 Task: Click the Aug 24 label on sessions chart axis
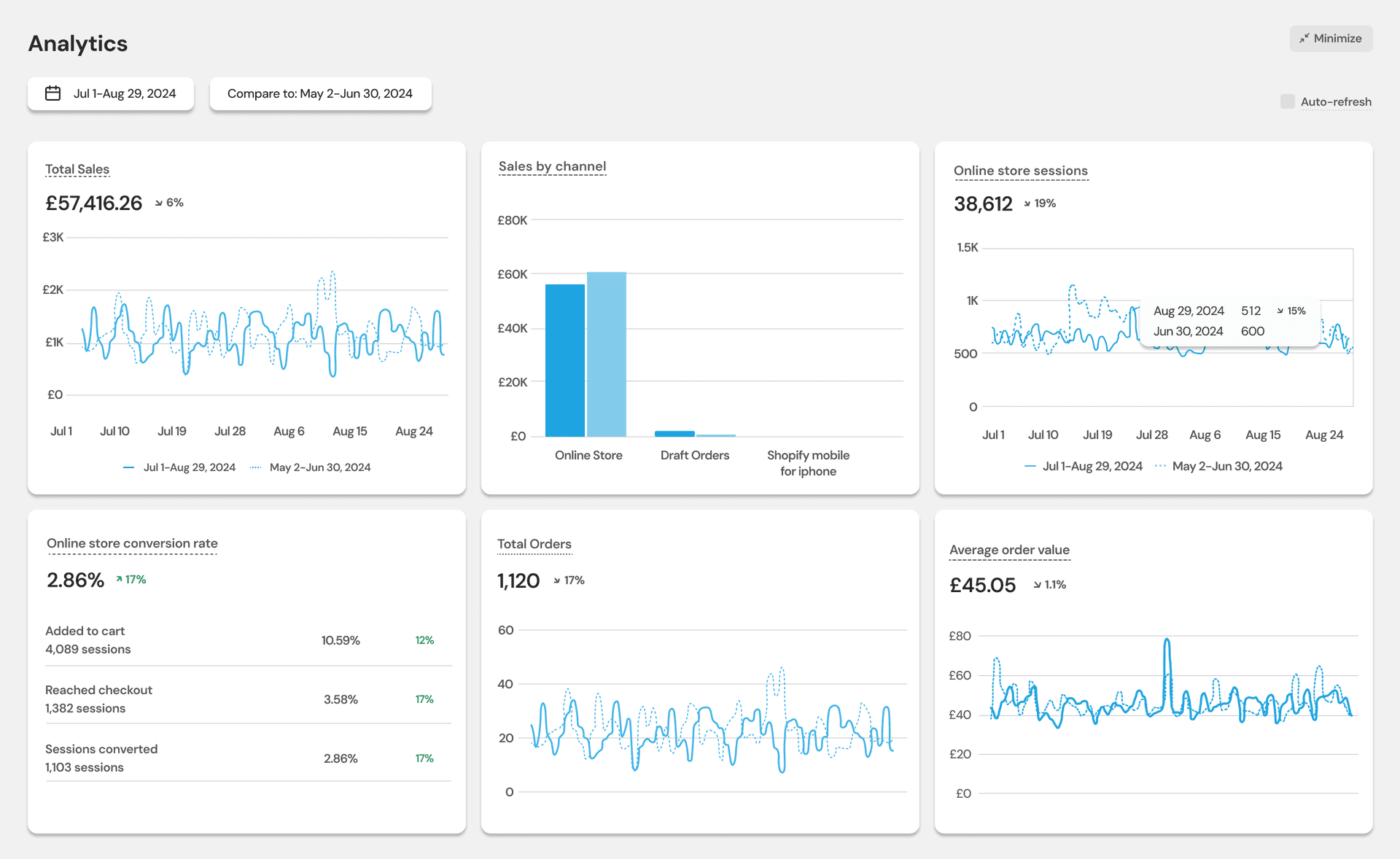[1324, 435]
